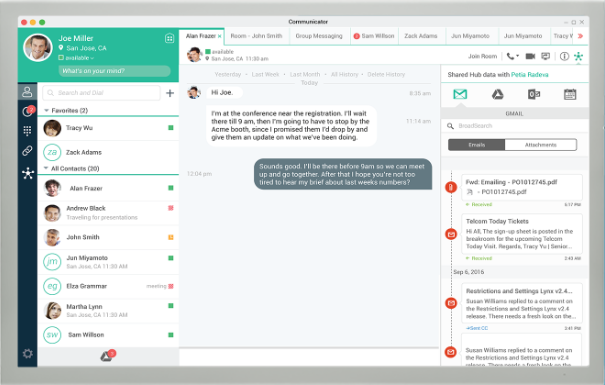This screenshot has height=385, width=605.
Task: Collapse the Favorites (2) group
Action: click(x=46, y=110)
